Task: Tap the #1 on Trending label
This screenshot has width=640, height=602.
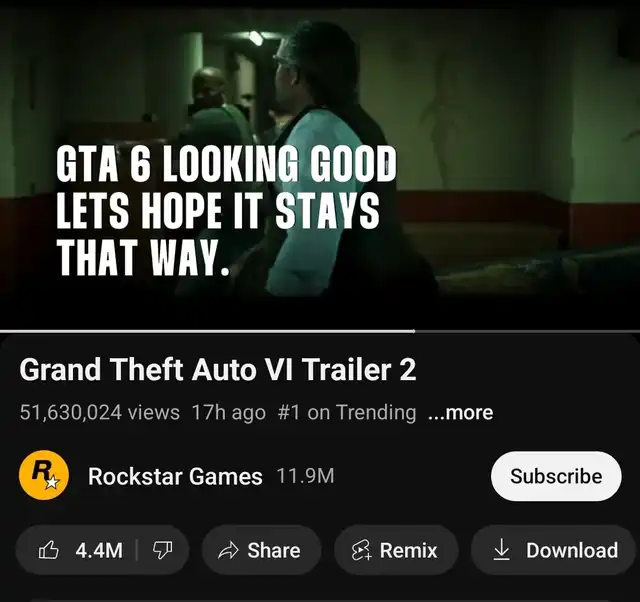Action: [347, 412]
